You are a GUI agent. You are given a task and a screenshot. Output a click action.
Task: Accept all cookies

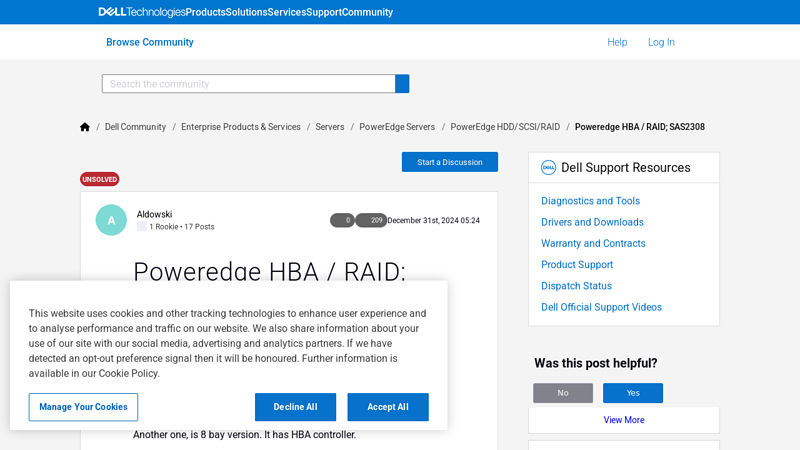(x=388, y=407)
